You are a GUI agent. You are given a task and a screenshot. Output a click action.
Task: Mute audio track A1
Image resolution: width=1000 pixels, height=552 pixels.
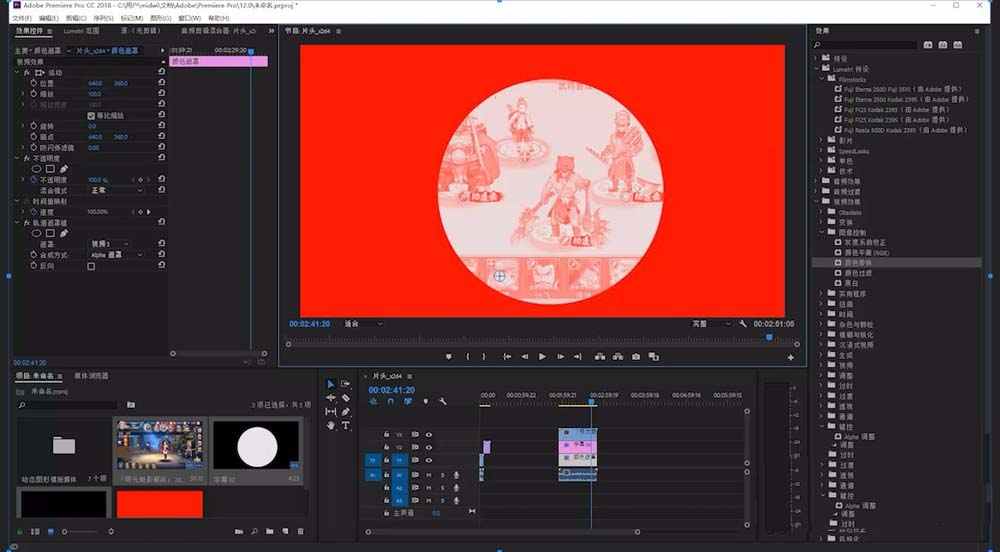click(429, 476)
